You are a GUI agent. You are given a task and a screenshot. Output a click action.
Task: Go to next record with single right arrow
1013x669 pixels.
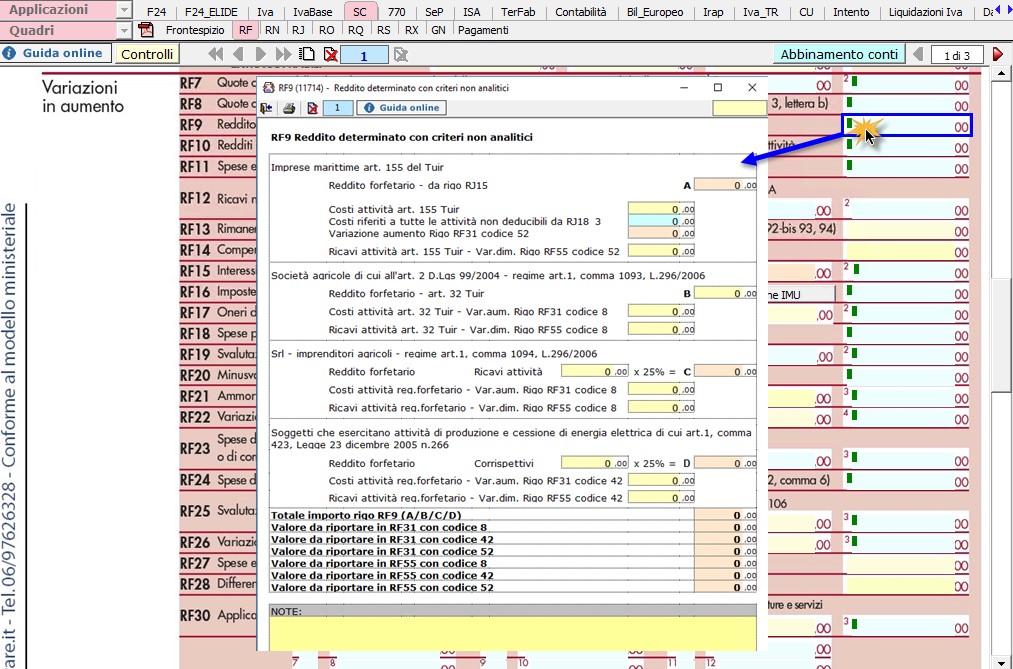click(260, 54)
